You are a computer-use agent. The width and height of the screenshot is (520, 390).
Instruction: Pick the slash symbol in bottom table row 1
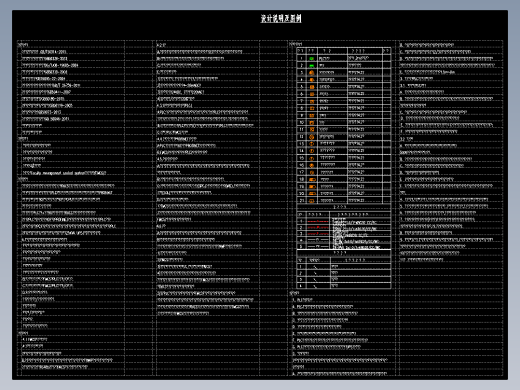pos(315,267)
